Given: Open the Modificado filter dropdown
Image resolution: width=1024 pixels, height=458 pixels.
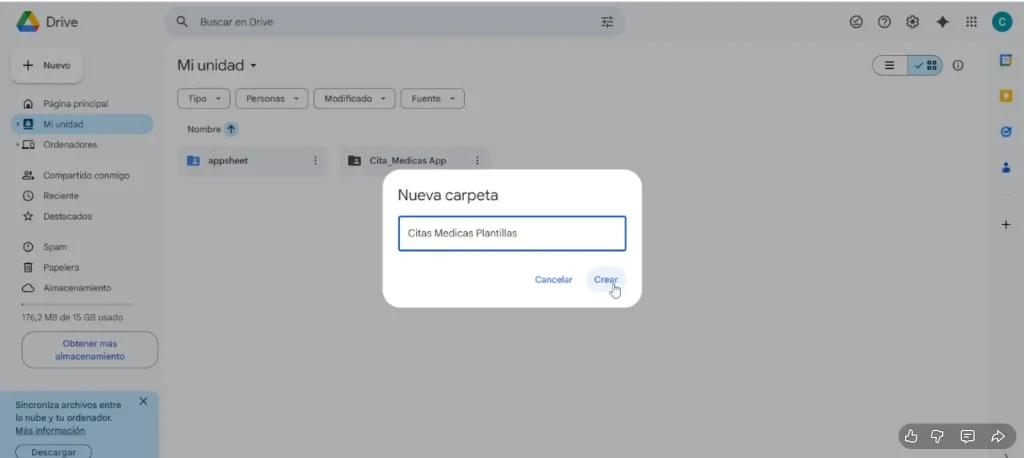Looking at the screenshot, I should (355, 99).
